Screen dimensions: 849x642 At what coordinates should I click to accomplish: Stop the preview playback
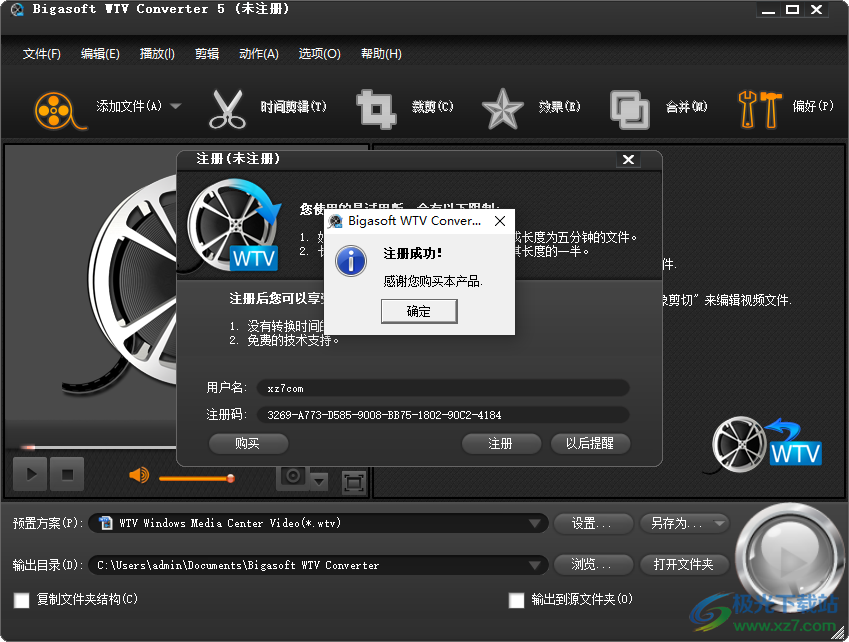pos(67,474)
